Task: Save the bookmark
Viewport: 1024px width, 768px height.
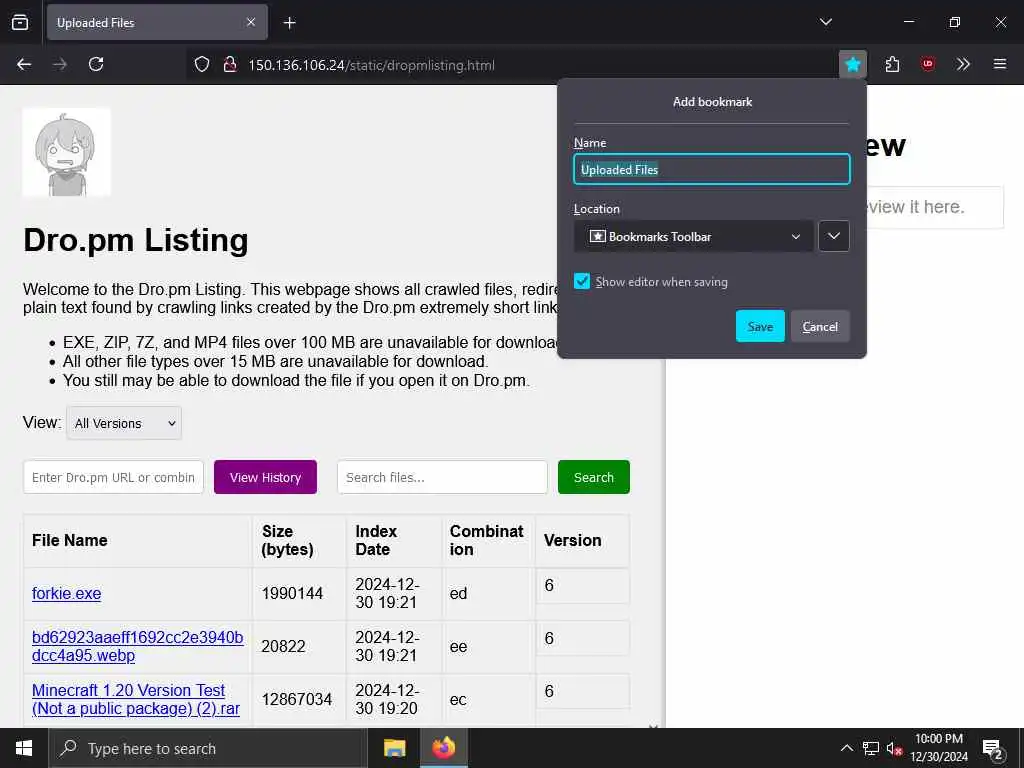Action: [x=760, y=327]
